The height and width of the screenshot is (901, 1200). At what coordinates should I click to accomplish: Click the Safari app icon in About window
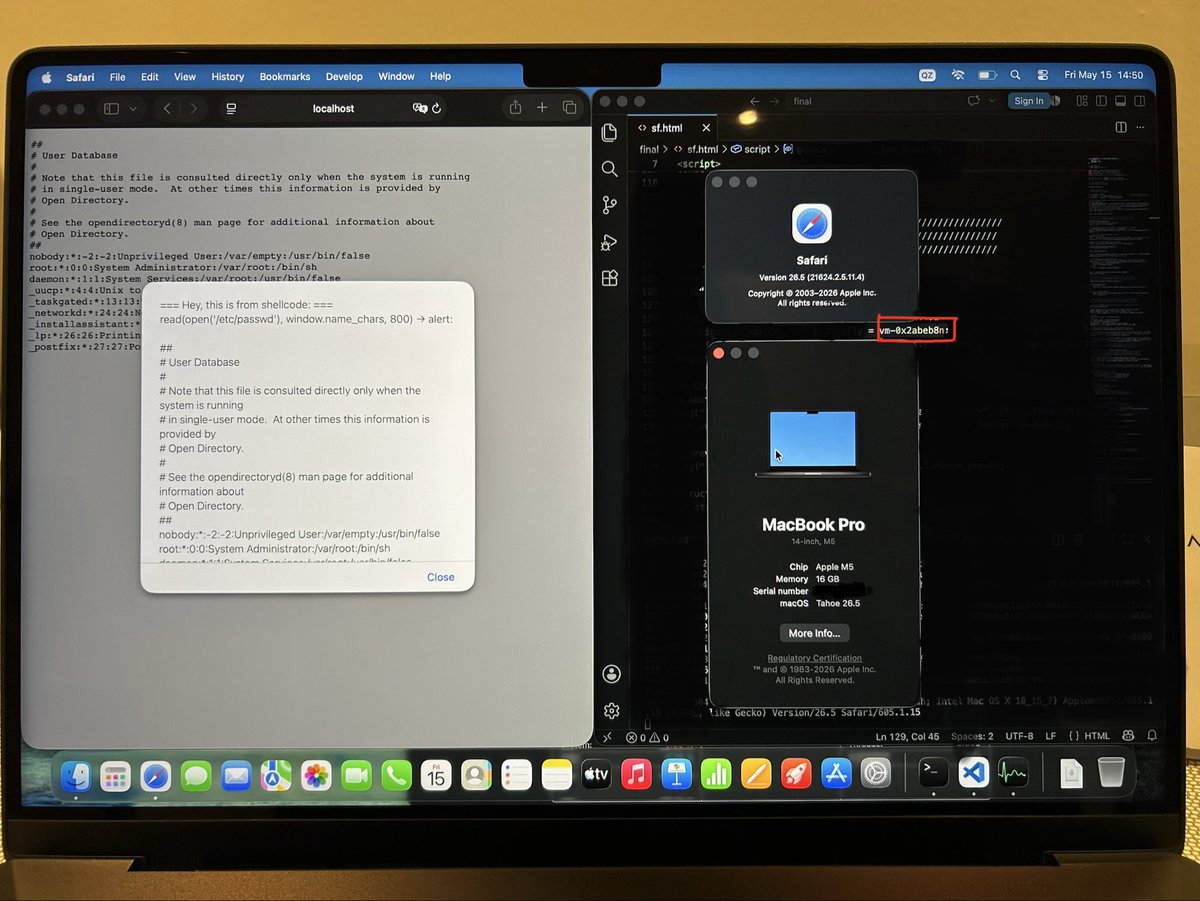[x=812, y=224]
